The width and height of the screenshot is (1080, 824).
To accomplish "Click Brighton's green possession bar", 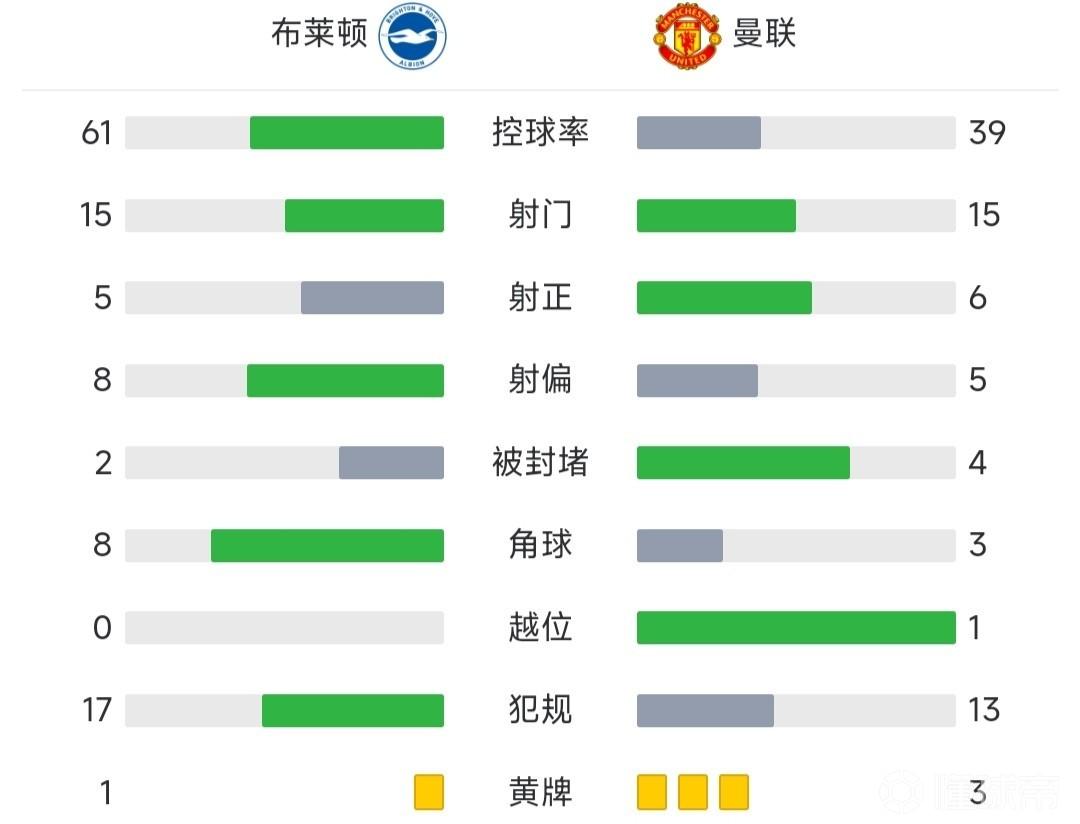I will coord(346,133).
